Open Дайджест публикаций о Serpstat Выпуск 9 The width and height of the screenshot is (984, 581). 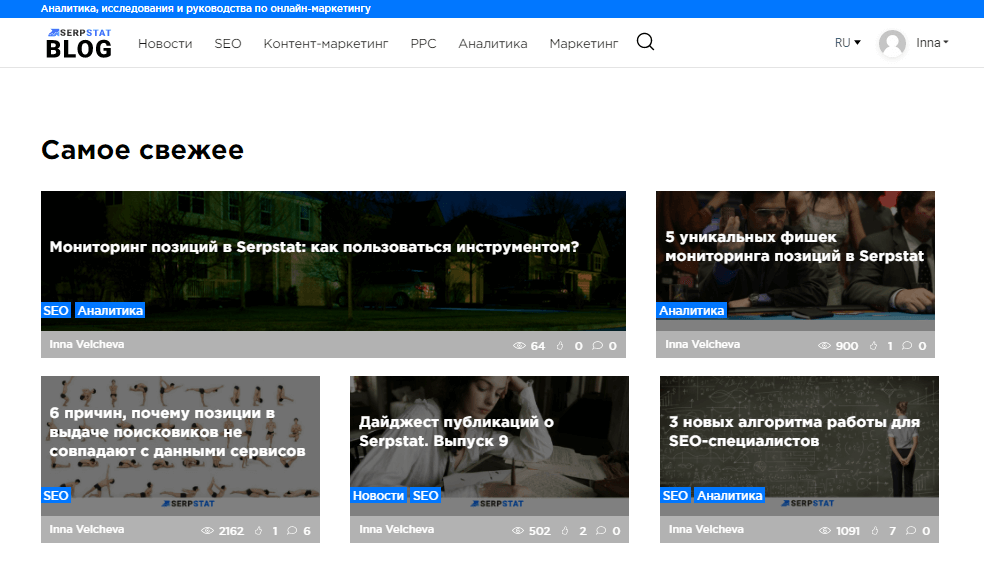point(456,431)
